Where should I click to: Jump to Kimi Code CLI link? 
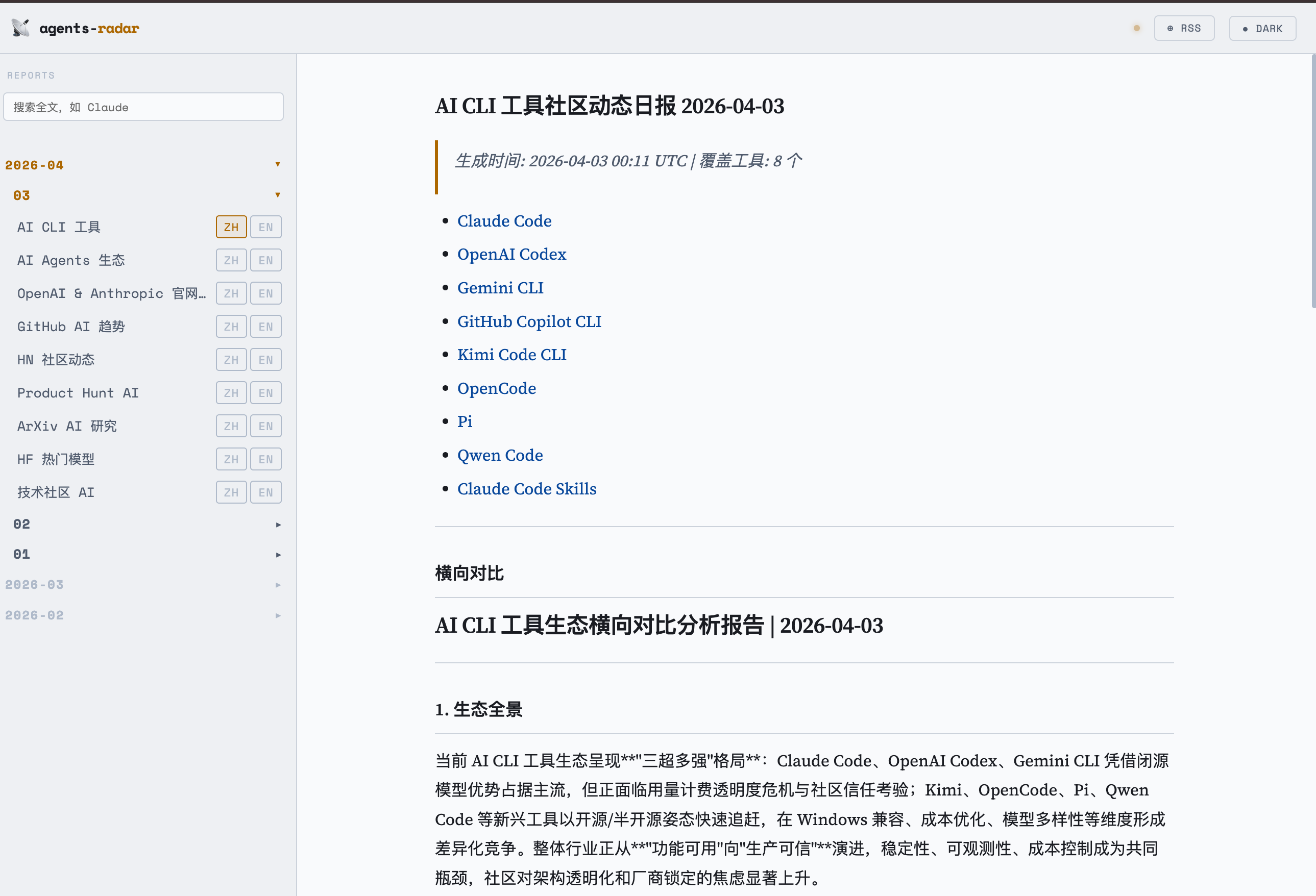[x=511, y=355]
